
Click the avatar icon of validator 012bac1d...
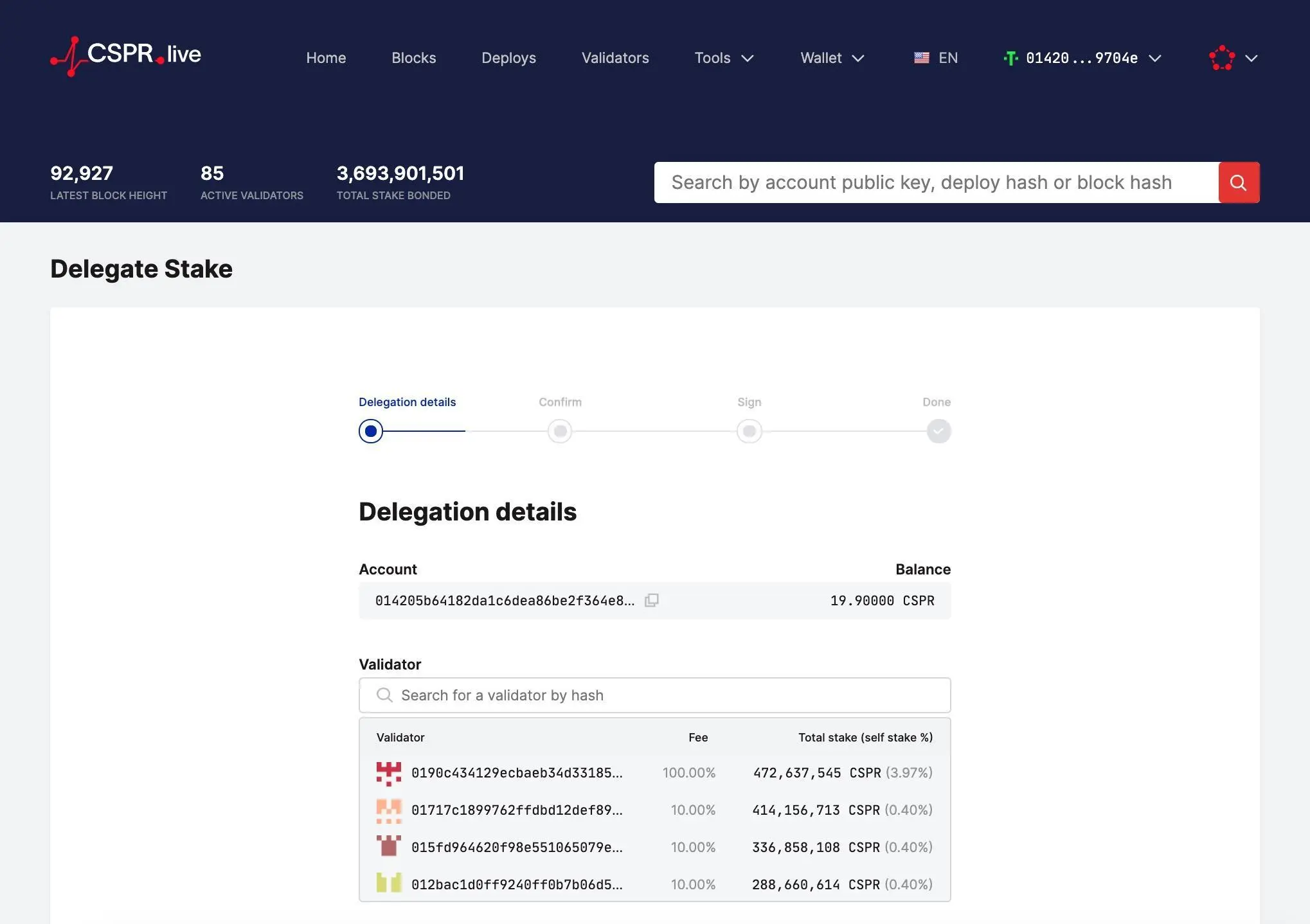[388, 884]
